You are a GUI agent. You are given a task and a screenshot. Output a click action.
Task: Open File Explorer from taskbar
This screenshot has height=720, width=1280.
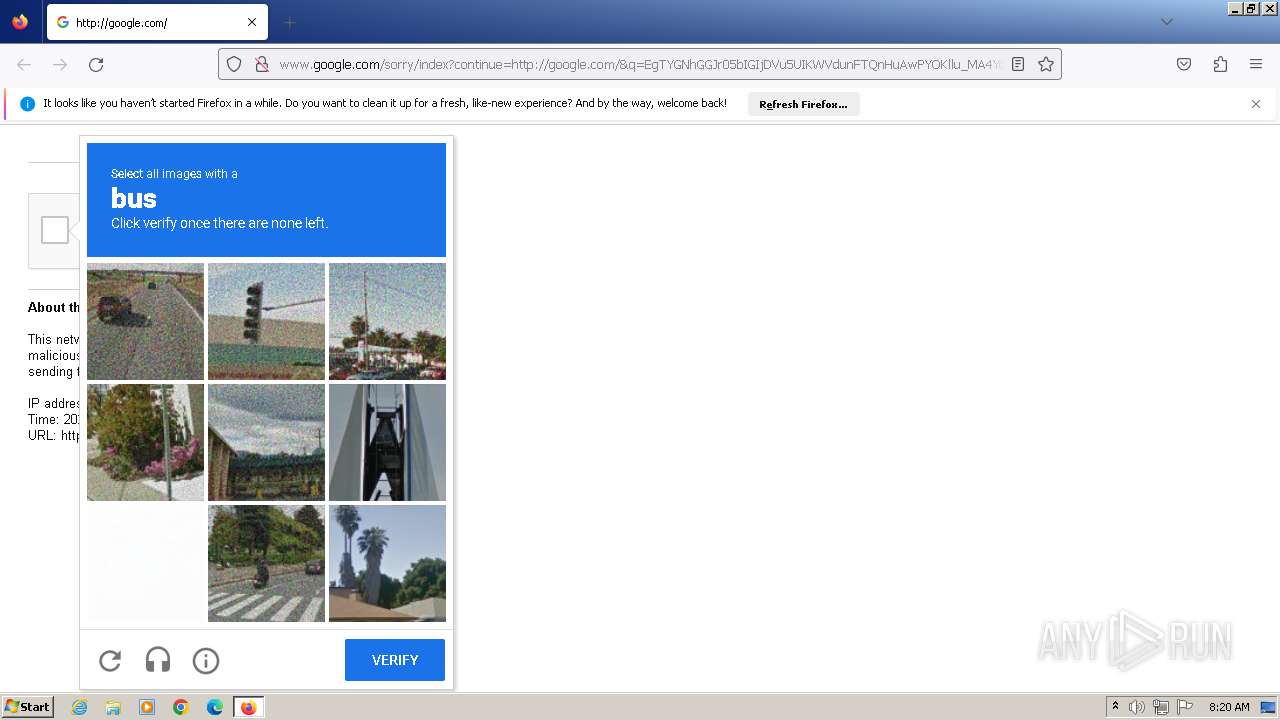(113, 707)
